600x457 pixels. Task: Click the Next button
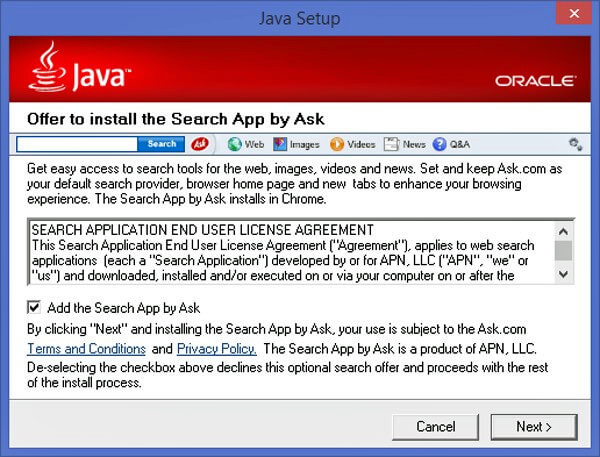[534, 426]
